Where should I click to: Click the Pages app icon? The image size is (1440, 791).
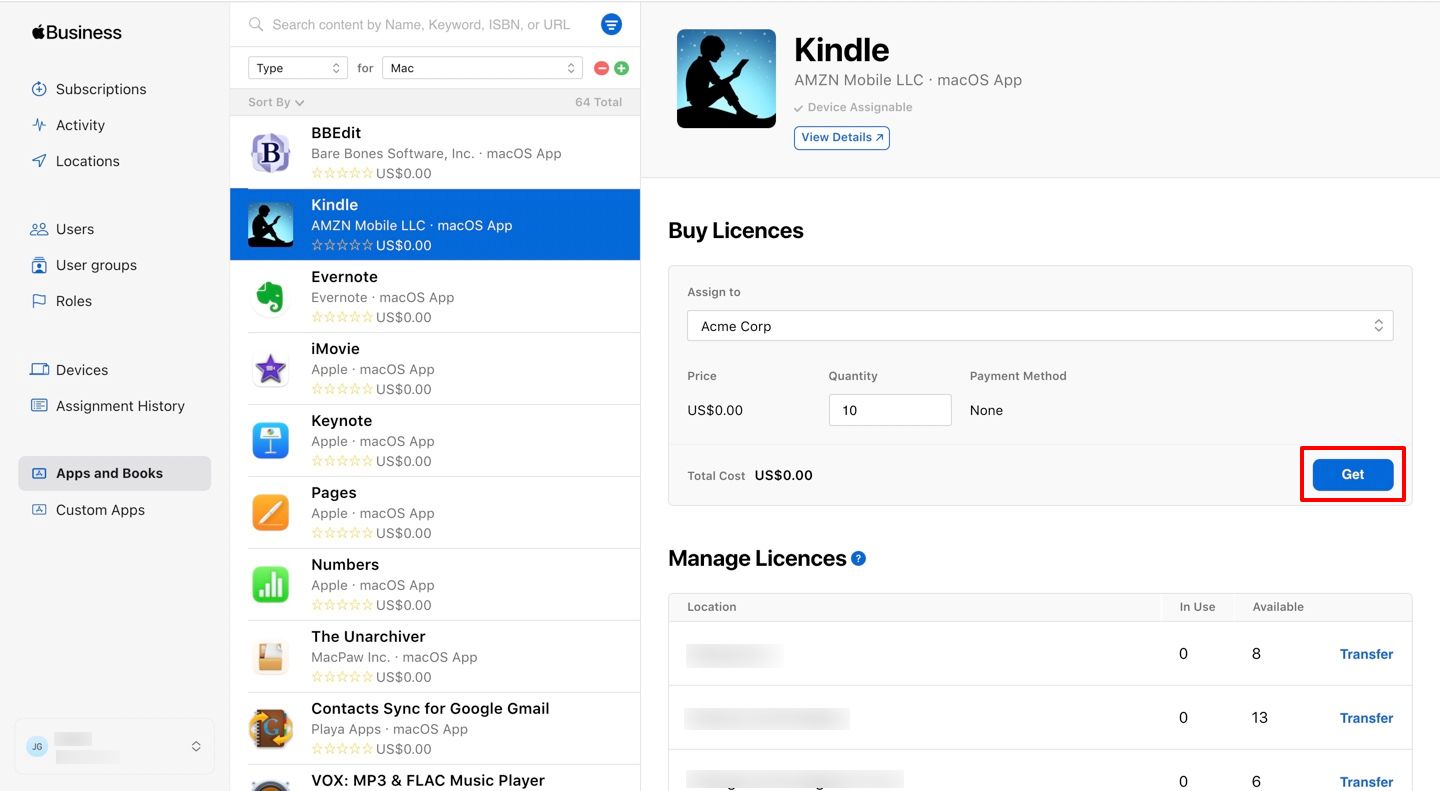point(270,513)
